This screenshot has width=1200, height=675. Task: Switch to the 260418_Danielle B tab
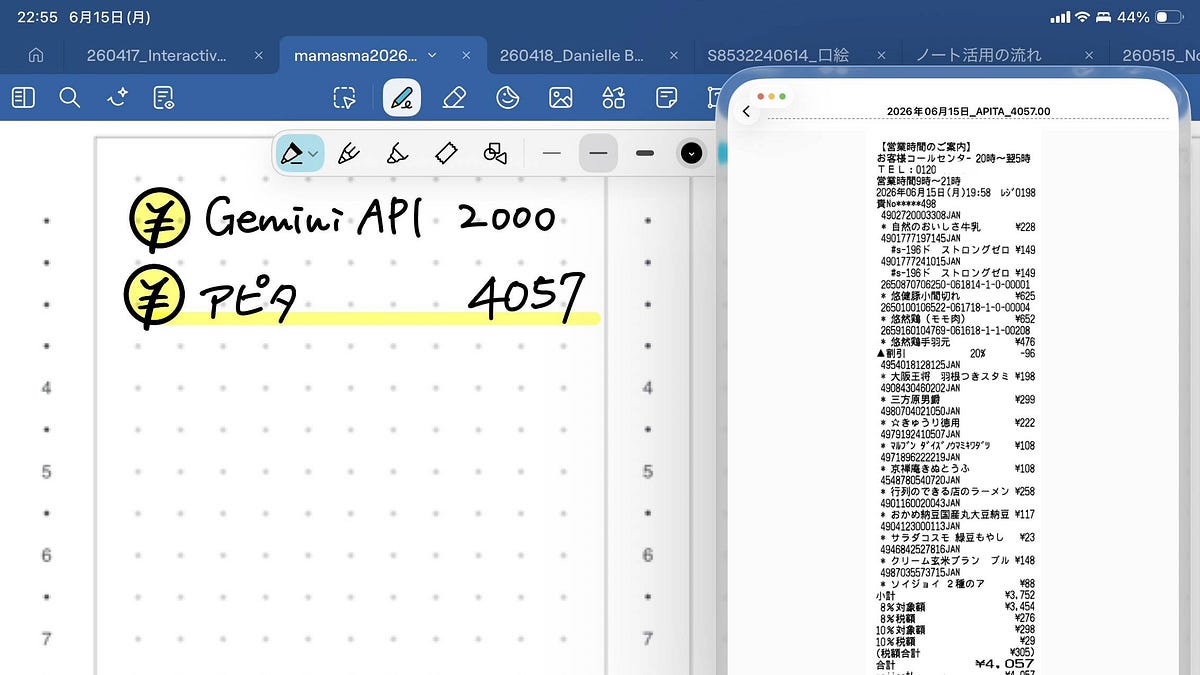point(571,56)
